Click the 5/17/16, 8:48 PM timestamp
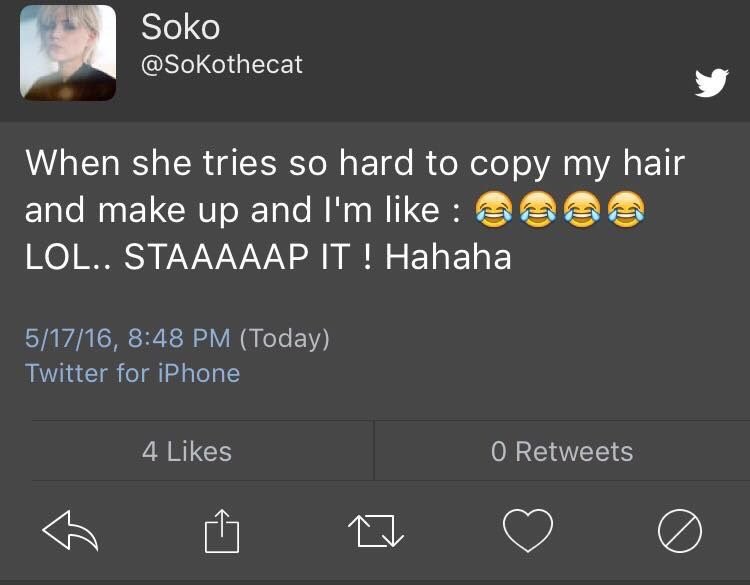 [127, 338]
